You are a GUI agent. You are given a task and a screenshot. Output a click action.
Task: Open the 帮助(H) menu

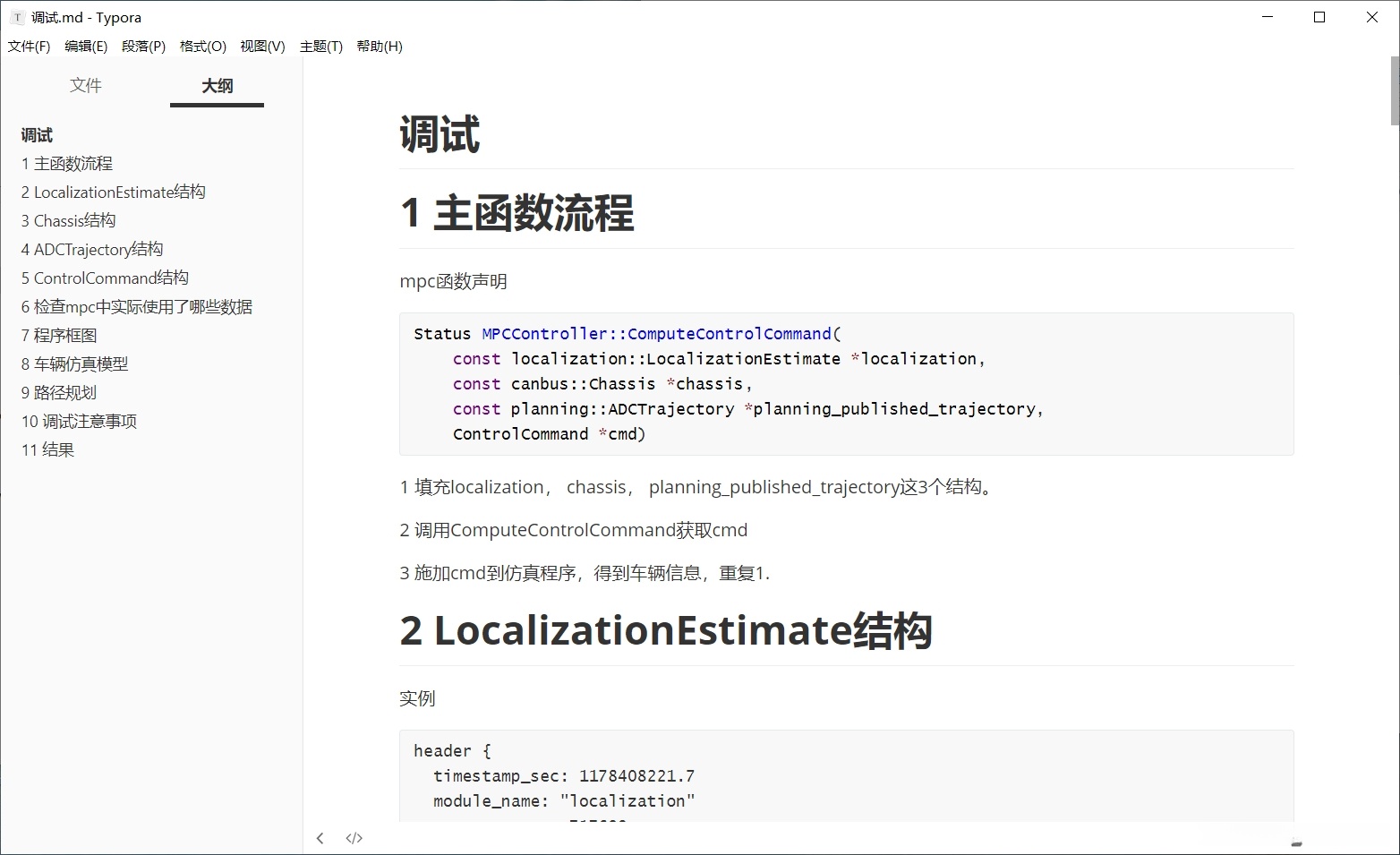[x=380, y=47]
